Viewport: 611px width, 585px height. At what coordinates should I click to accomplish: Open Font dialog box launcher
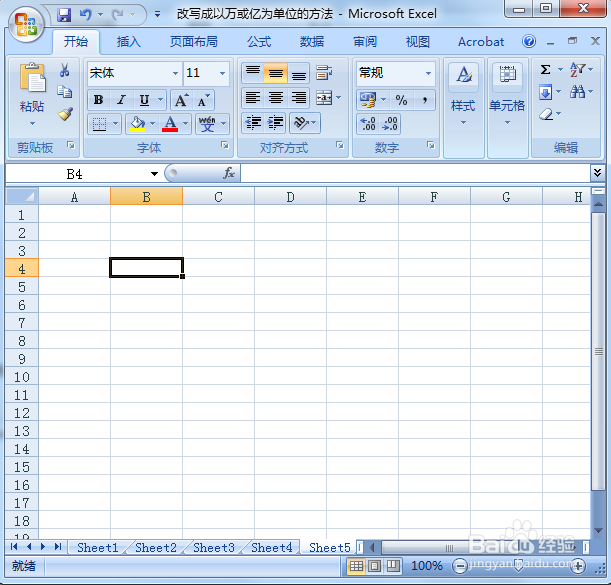[x=225, y=145]
